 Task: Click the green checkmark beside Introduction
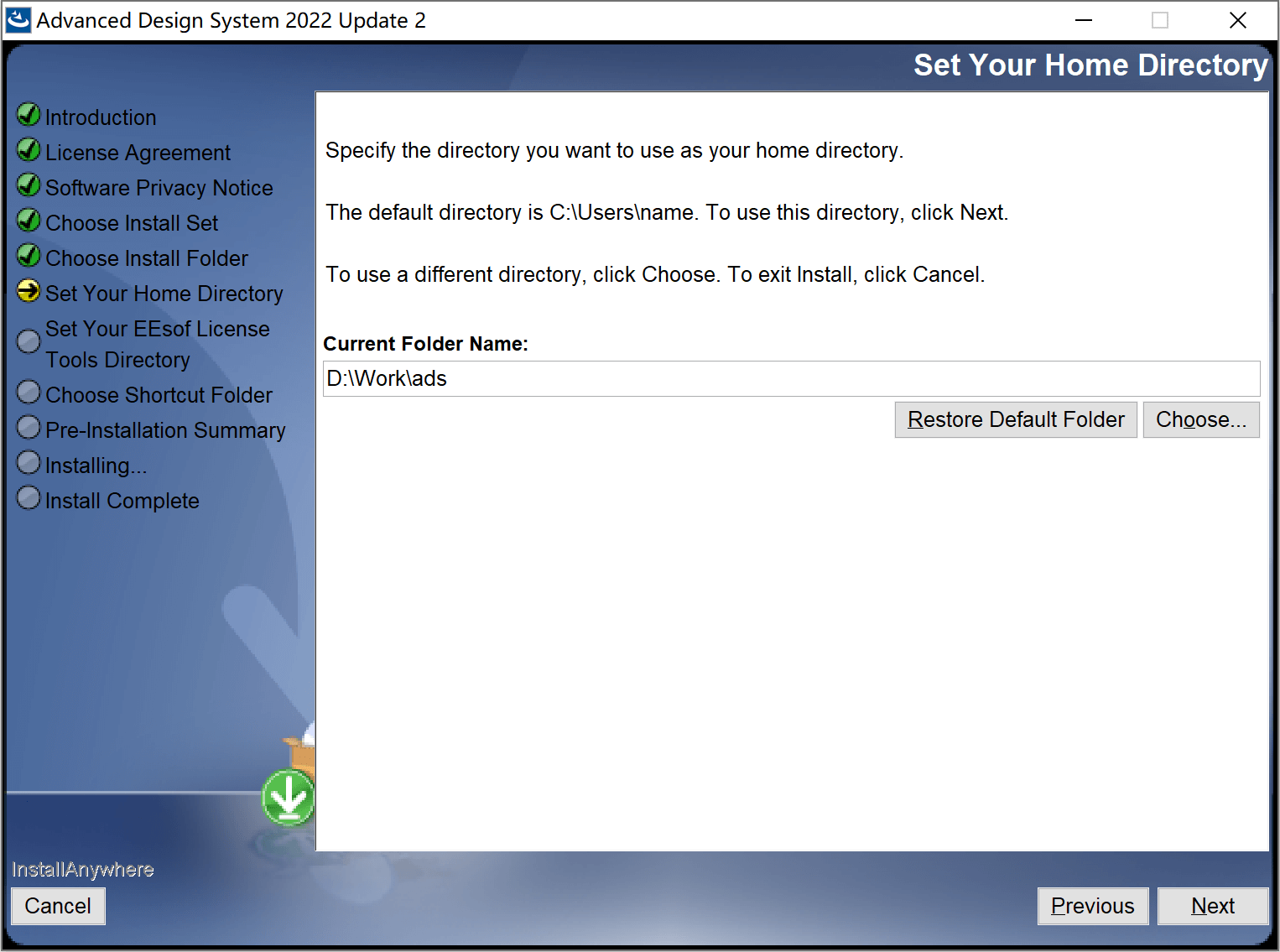[x=29, y=114]
